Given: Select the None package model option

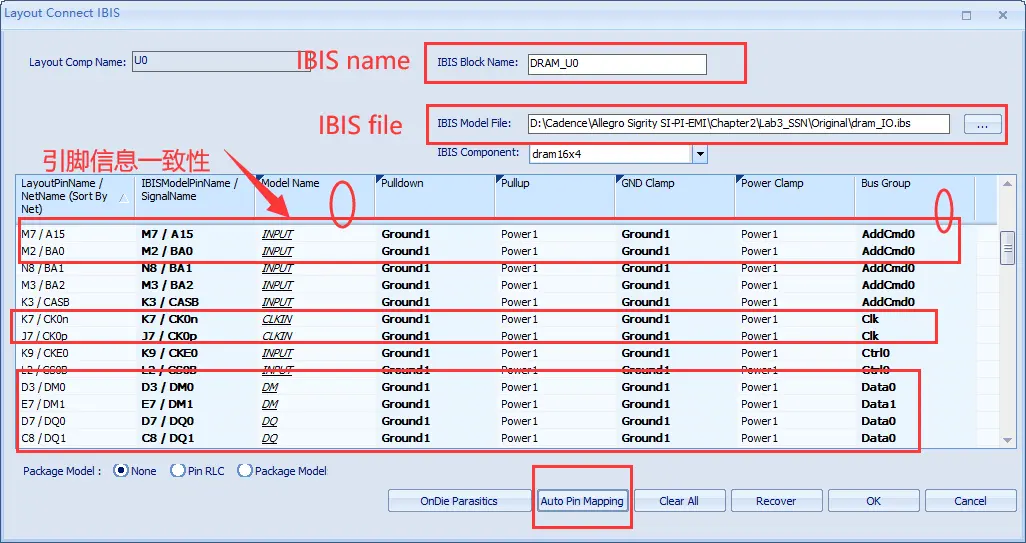Looking at the screenshot, I should [121, 470].
